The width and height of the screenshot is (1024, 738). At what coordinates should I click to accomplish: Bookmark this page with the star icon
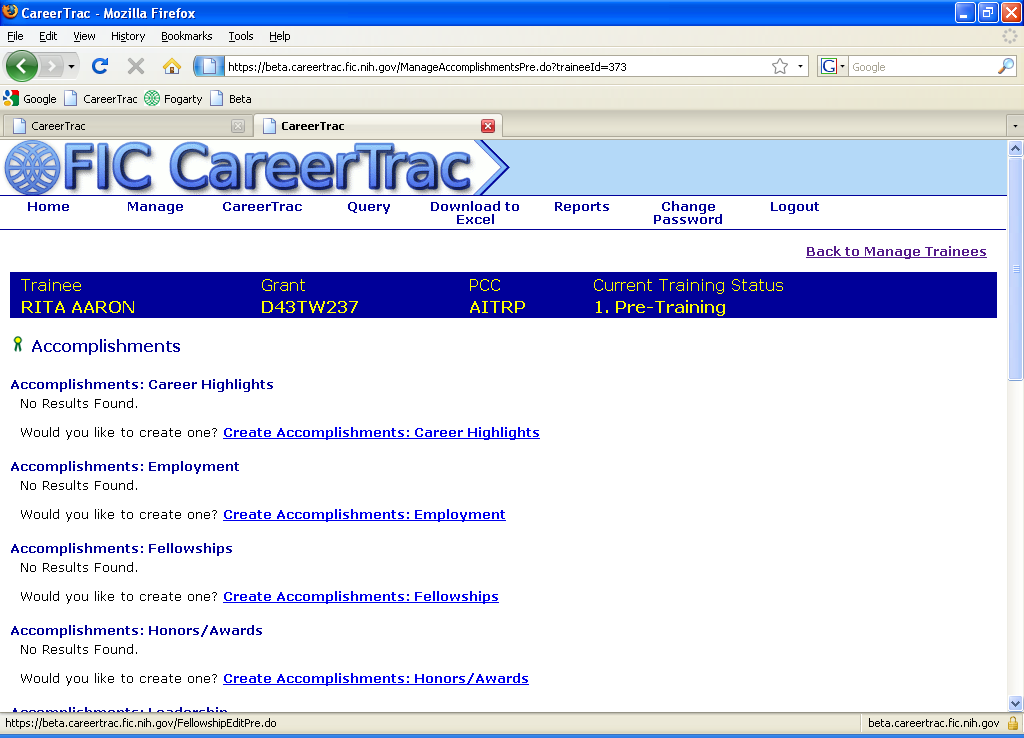(780, 67)
